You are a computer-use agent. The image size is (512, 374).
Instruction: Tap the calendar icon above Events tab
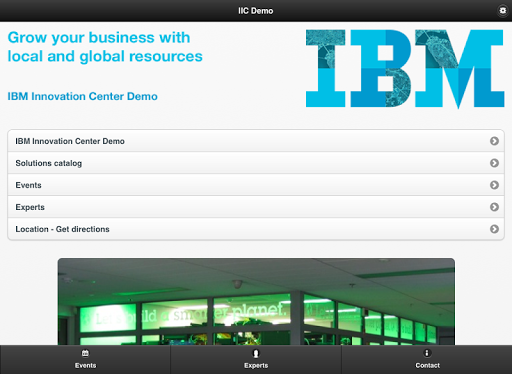[85, 353]
